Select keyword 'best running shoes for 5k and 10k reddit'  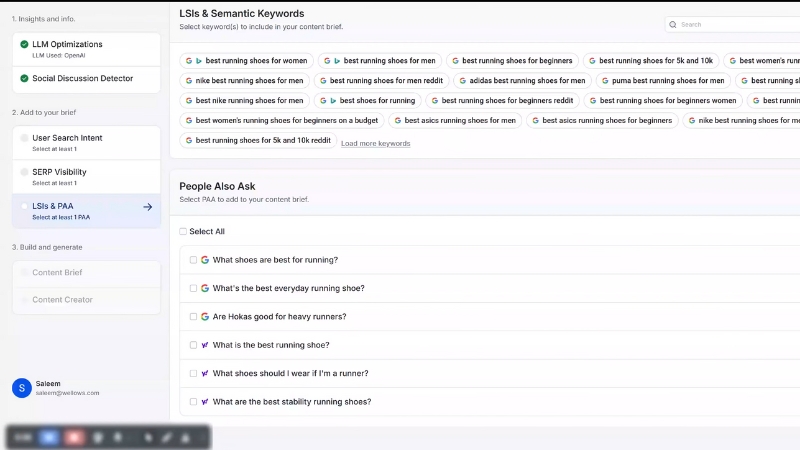258,140
